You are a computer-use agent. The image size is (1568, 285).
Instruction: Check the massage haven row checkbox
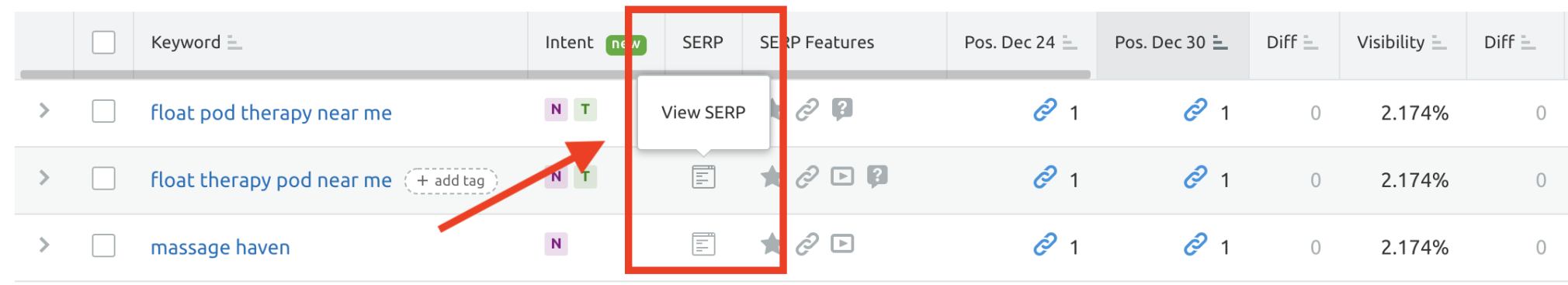(x=103, y=245)
